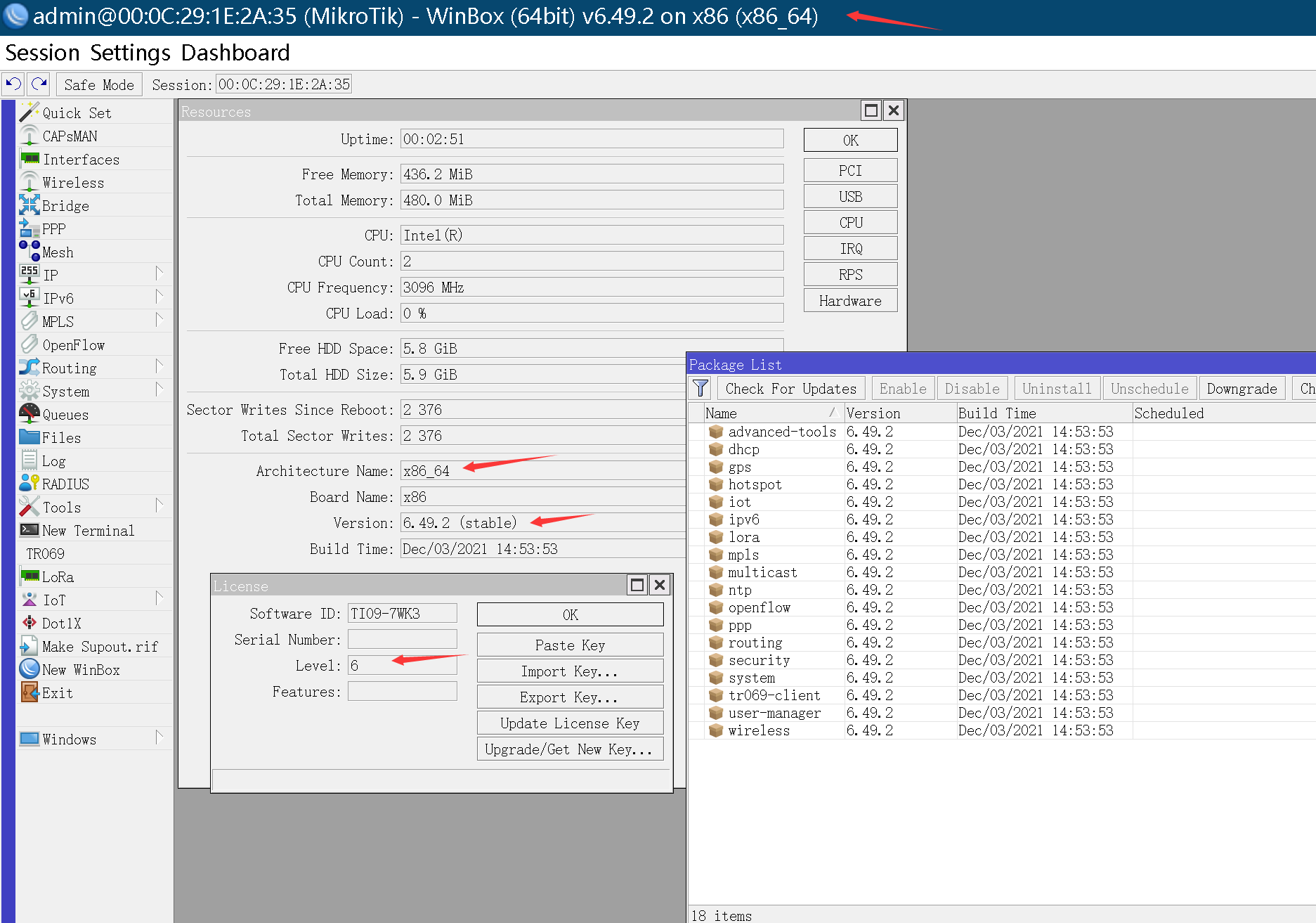Click the Downgrade button in Package List
This screenshot has width=1316, height=923.
tap(1242, 388)
